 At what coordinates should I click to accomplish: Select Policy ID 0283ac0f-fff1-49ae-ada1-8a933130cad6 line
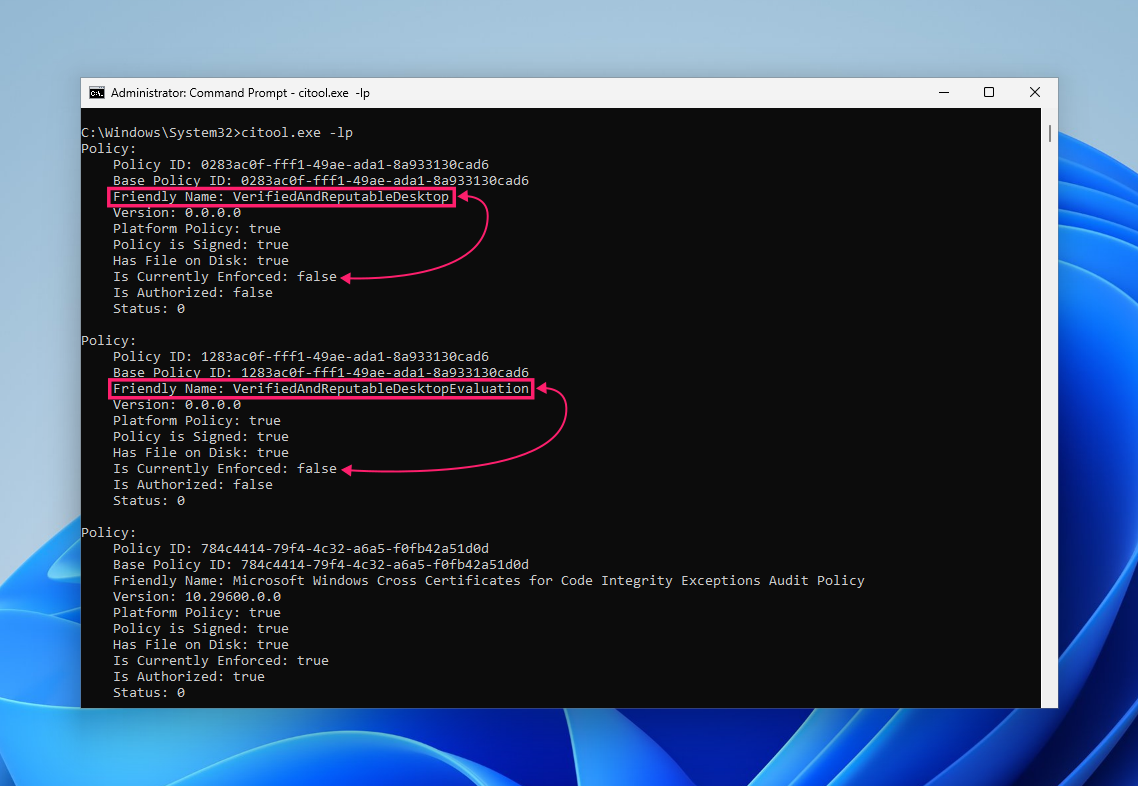click(300, 165)
